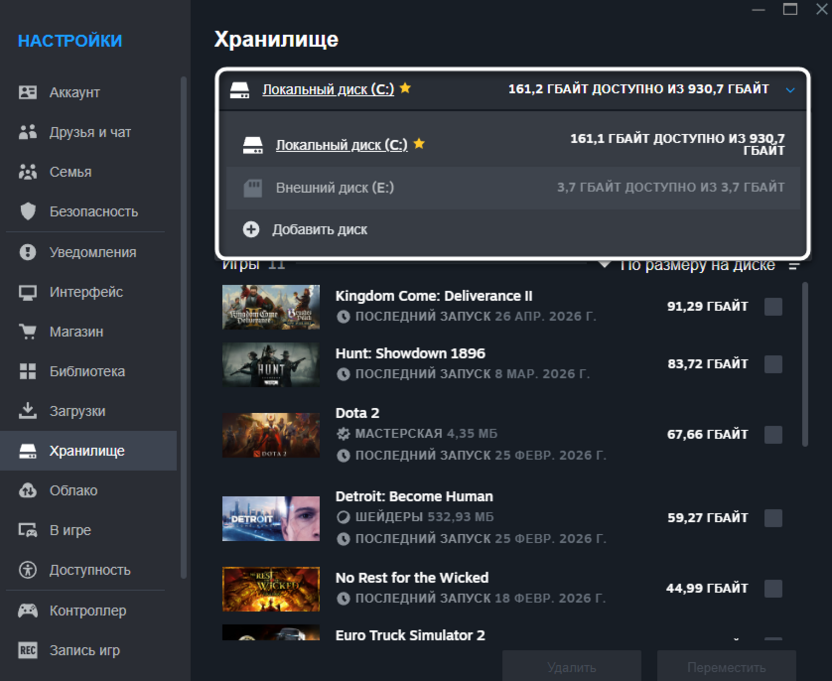Click the Переместить button

coord(726,666)
